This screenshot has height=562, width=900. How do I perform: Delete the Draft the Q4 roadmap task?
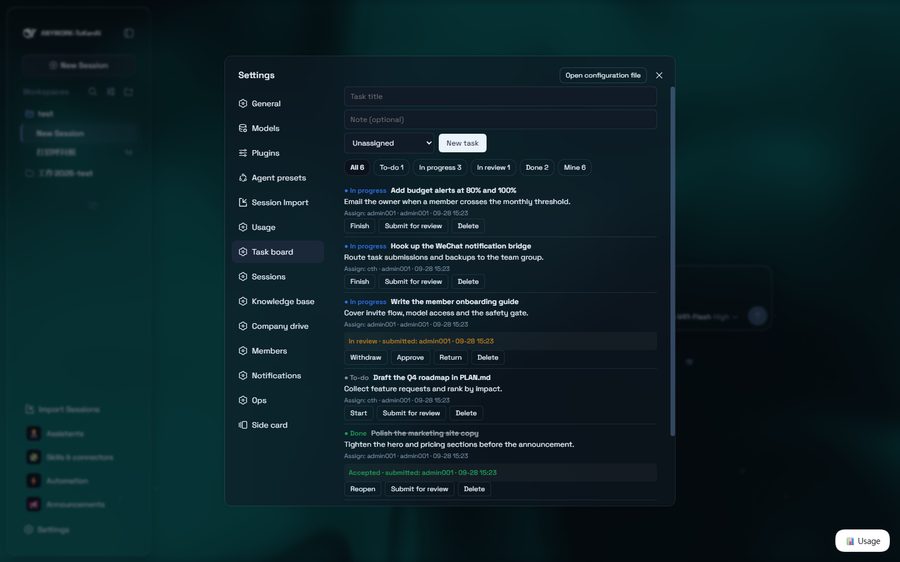466,413
